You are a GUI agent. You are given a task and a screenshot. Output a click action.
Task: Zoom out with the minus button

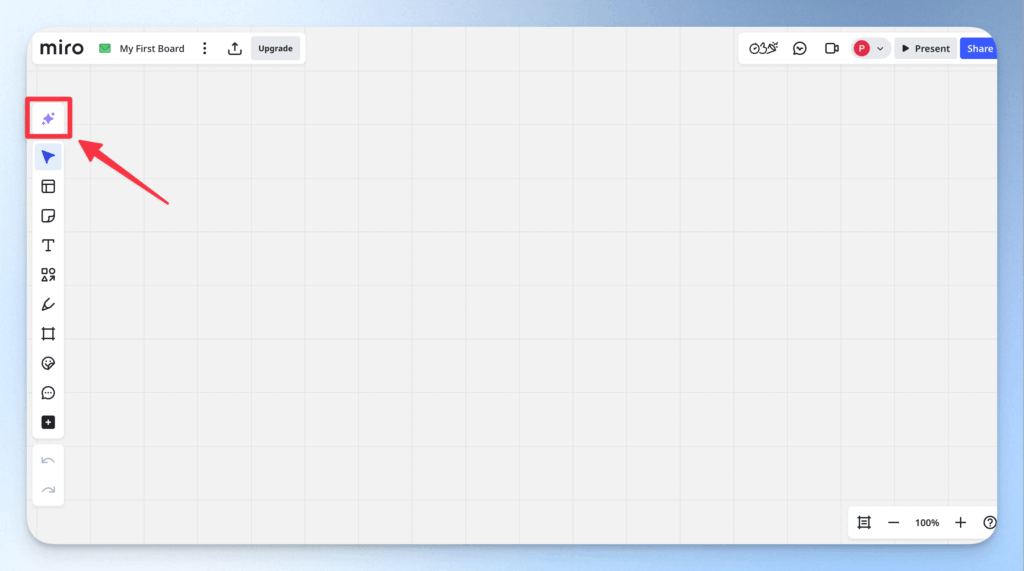pos(893,523)
